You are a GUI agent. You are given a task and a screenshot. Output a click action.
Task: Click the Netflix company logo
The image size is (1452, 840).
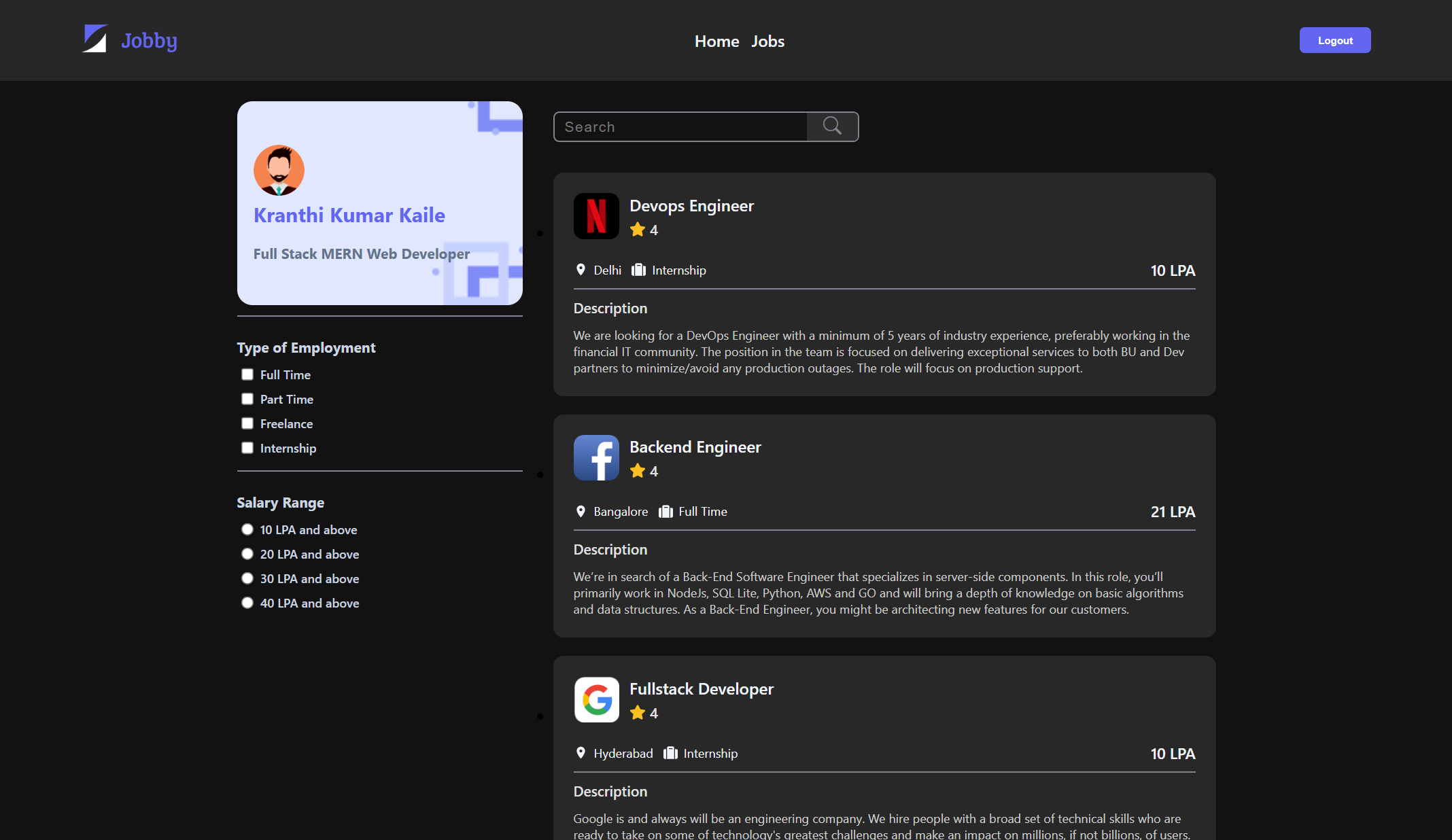(x=596, y=216)
